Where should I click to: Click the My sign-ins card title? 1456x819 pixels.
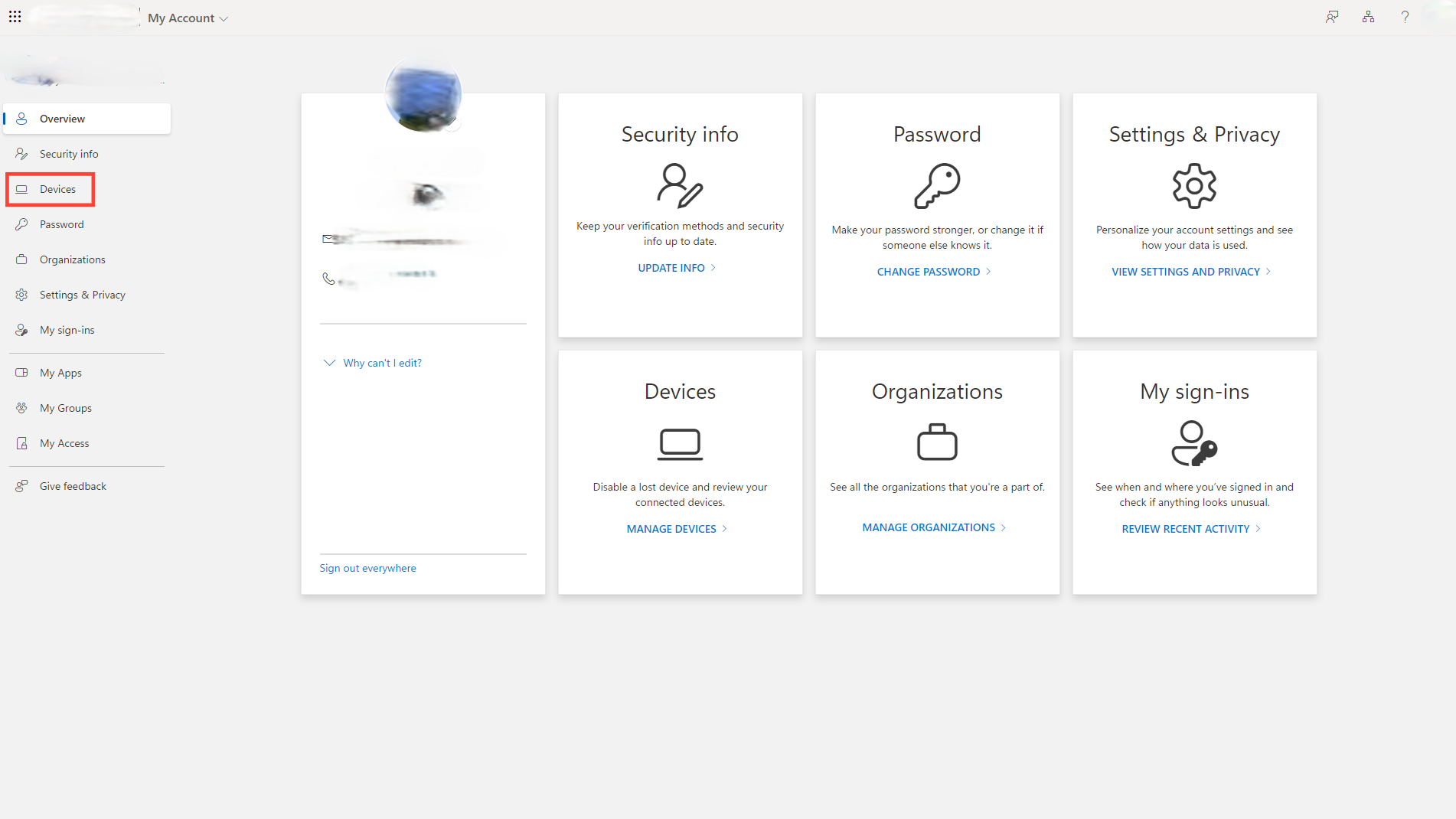(1194, 392)
